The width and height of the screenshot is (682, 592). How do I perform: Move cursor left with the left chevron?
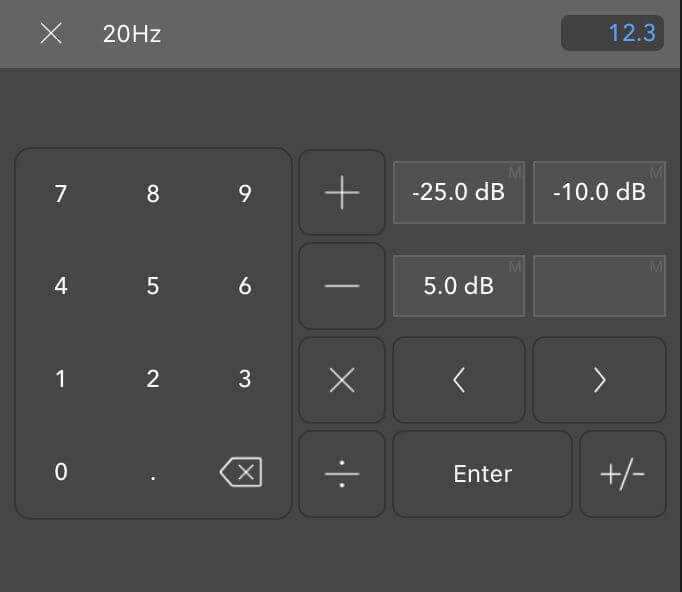coord(459,380)
